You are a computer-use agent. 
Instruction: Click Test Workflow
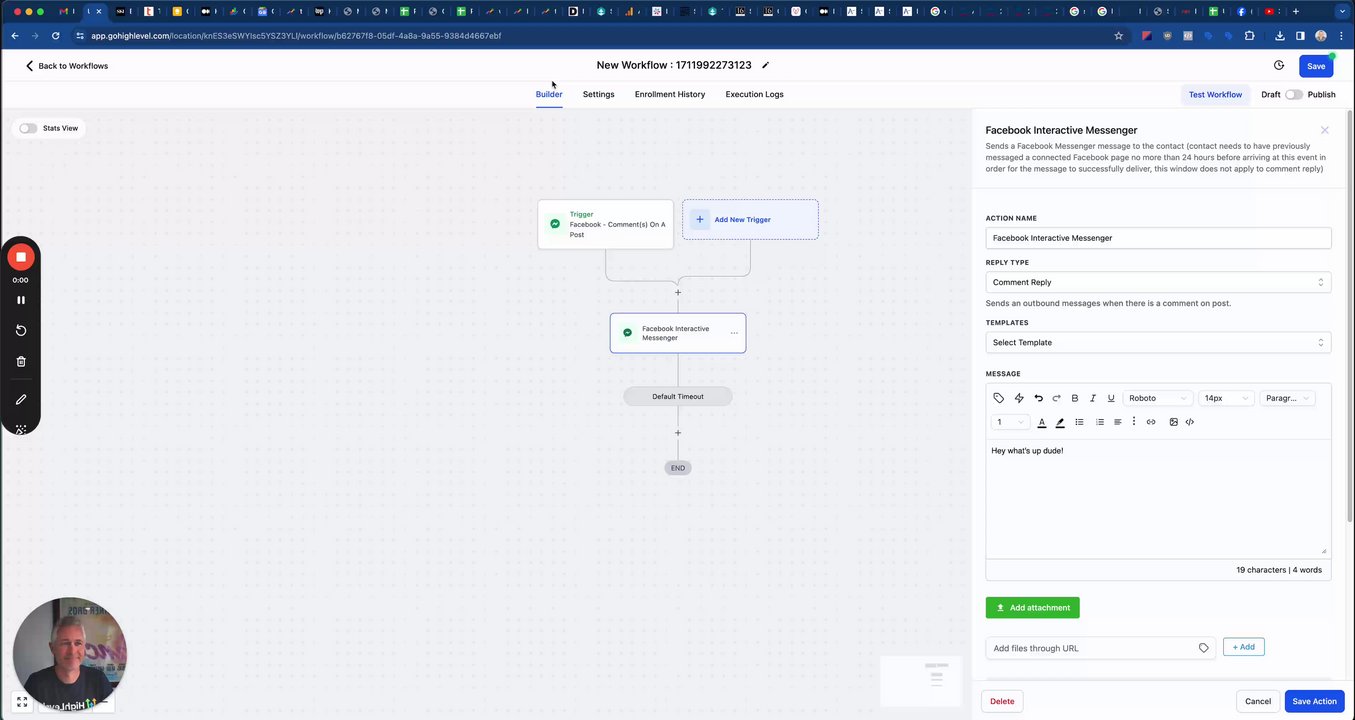tap(1215, 94)
